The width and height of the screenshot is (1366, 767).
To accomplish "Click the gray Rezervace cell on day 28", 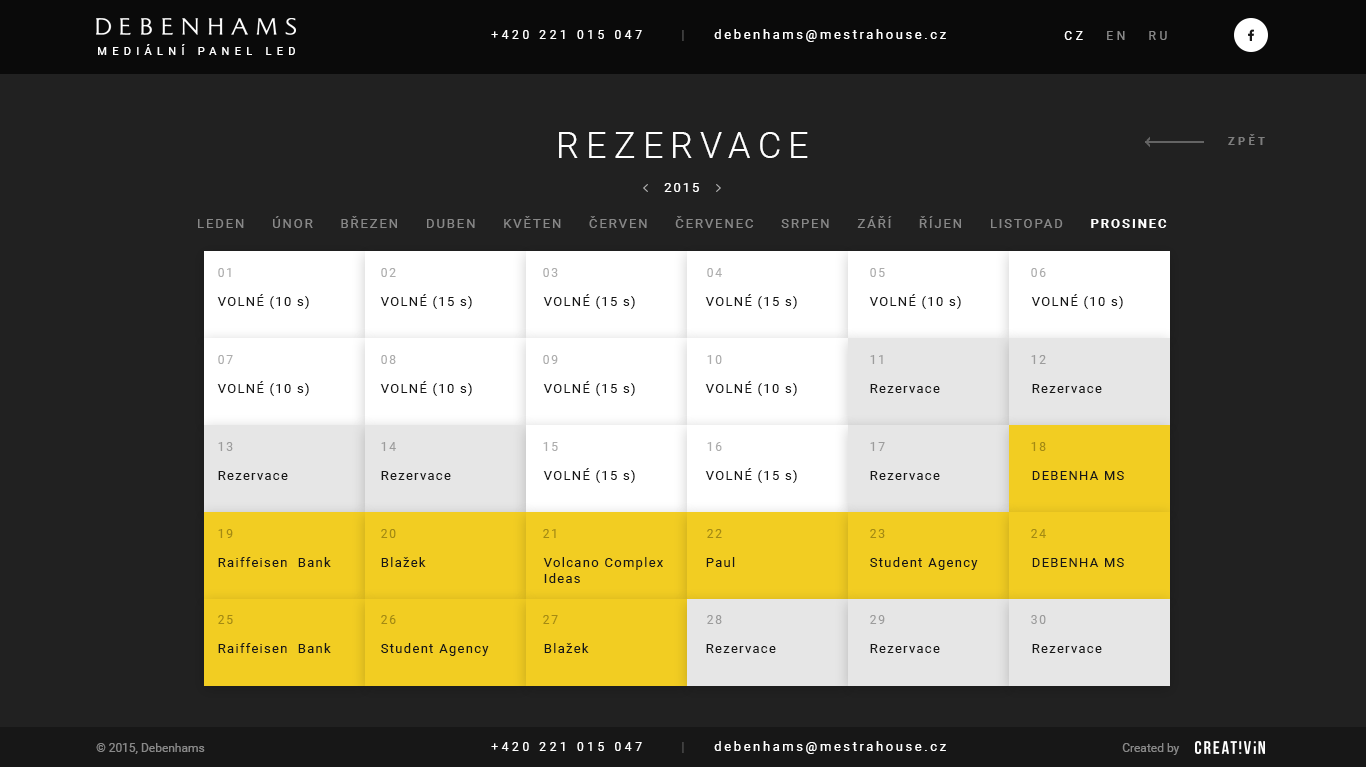I will (767, 642).
